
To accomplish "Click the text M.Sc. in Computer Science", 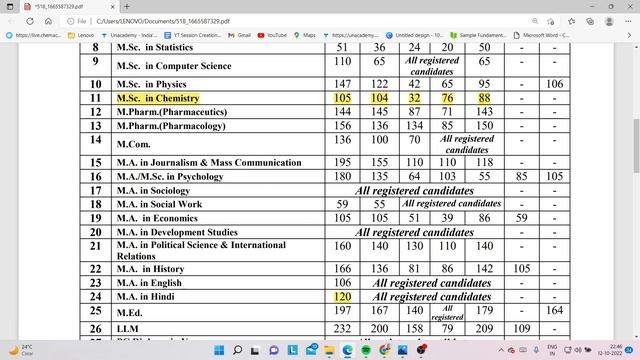I will 174,66.
